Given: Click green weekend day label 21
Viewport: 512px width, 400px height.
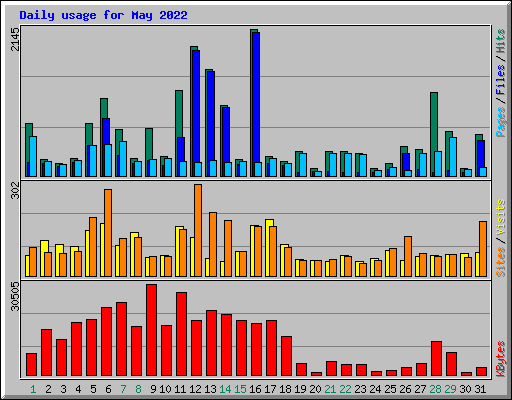Looking at the screenshot, I should pos(330,389).
